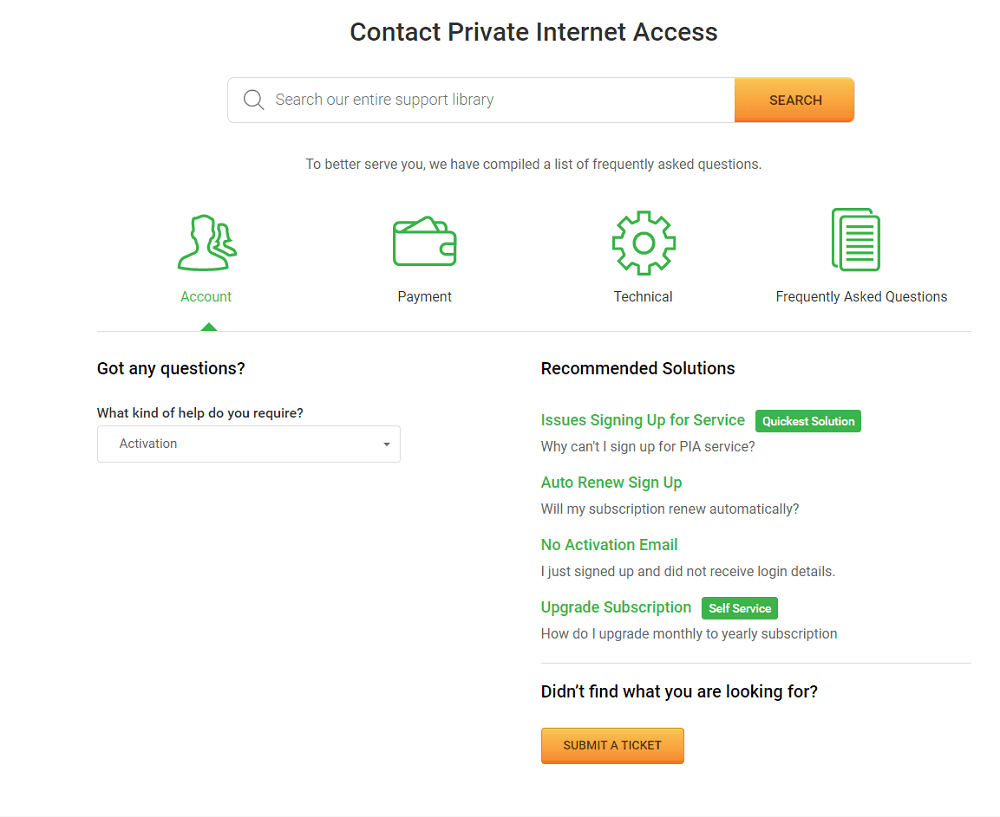Open the 'Auto Renew Sign Up' article
Viewport: 1000px width, 817px height.
coord(611,482)
